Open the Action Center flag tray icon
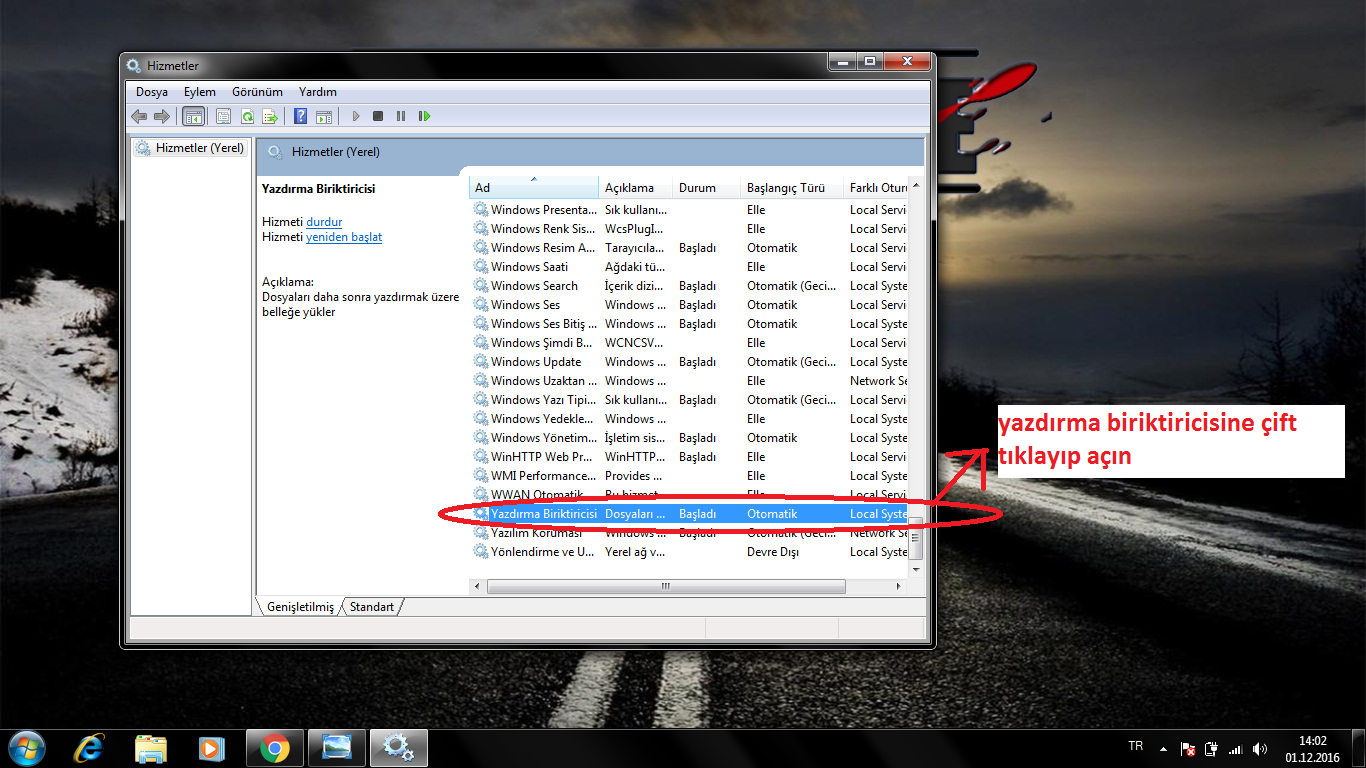The height and width of the screenshot is (768, 1366). (x=1188, y=749)
